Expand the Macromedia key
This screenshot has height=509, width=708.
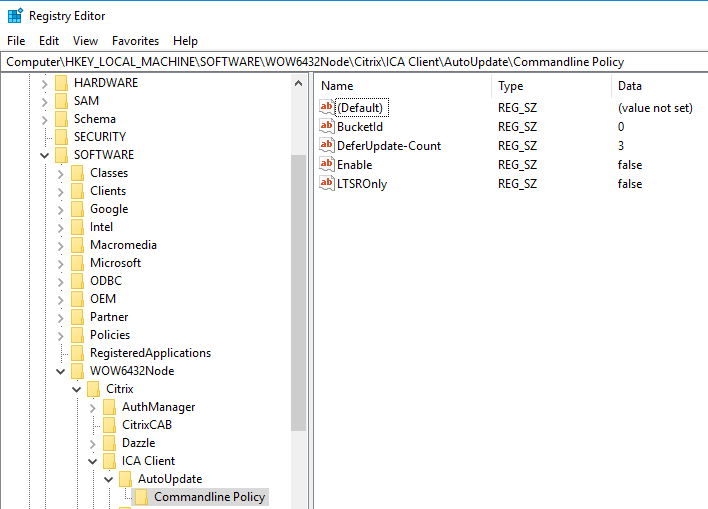[x=61, y=246]
